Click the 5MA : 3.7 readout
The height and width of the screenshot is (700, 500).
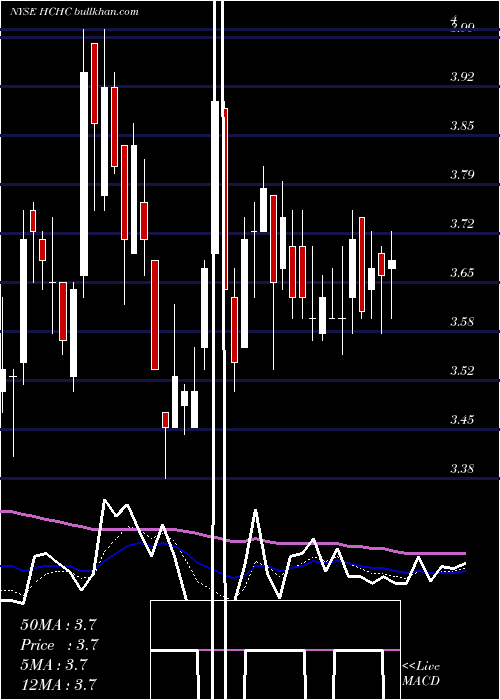54,665
